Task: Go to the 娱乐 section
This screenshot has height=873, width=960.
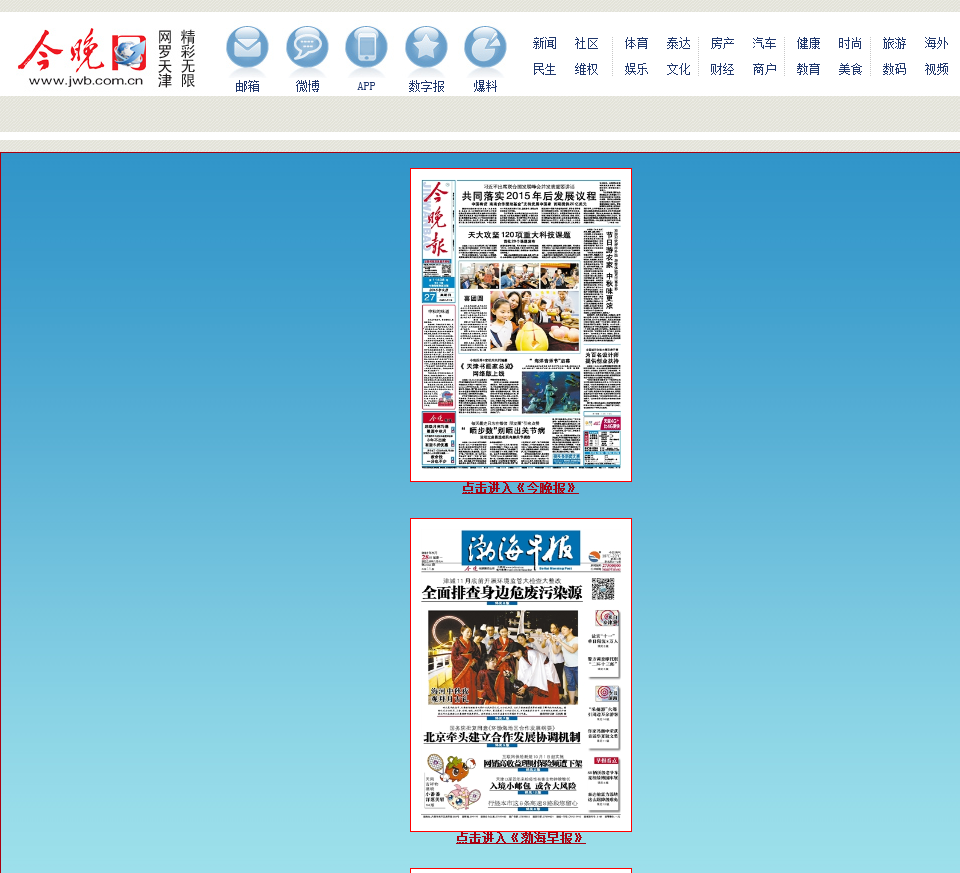Action: click(x=636, y=69)
